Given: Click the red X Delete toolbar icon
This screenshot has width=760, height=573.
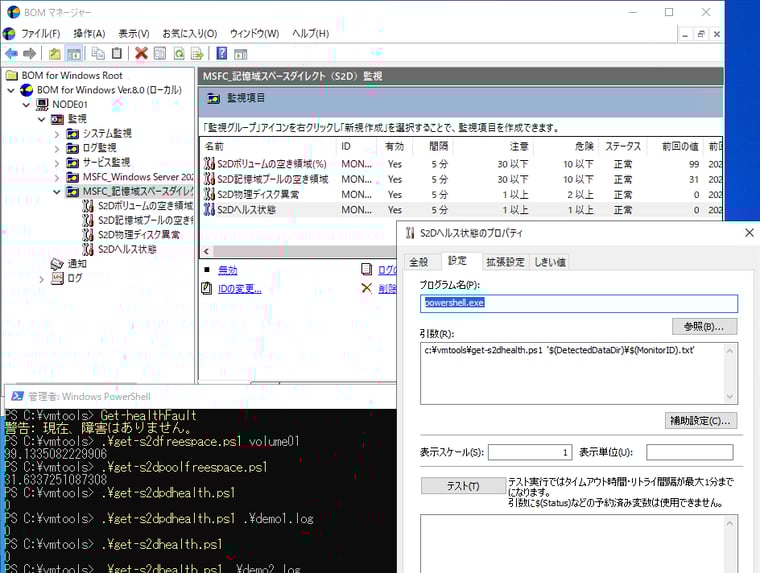Looking at the screenshot, I should 142,53.
